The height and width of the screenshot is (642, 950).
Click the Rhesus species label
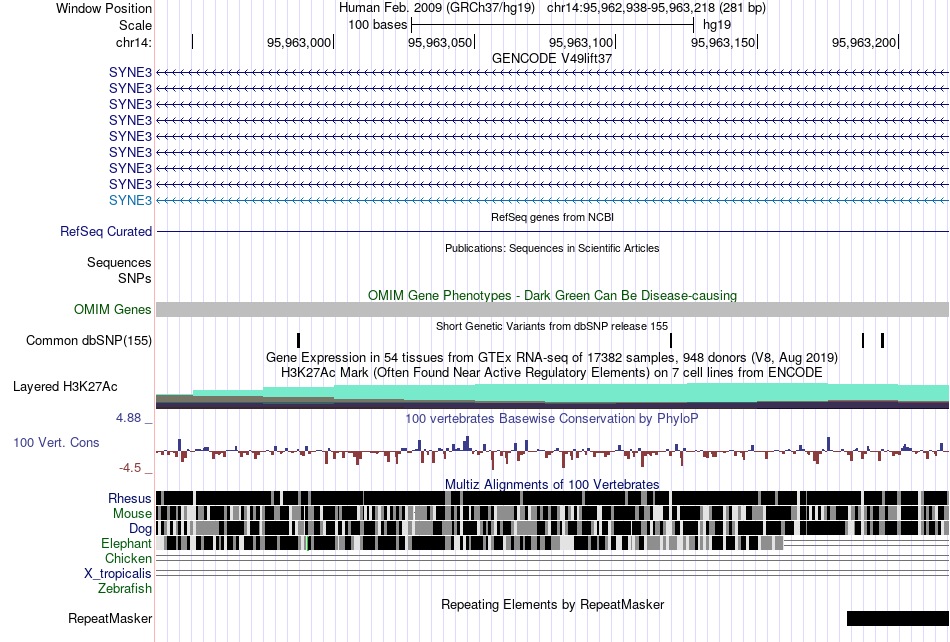click(x=130, y=498)
